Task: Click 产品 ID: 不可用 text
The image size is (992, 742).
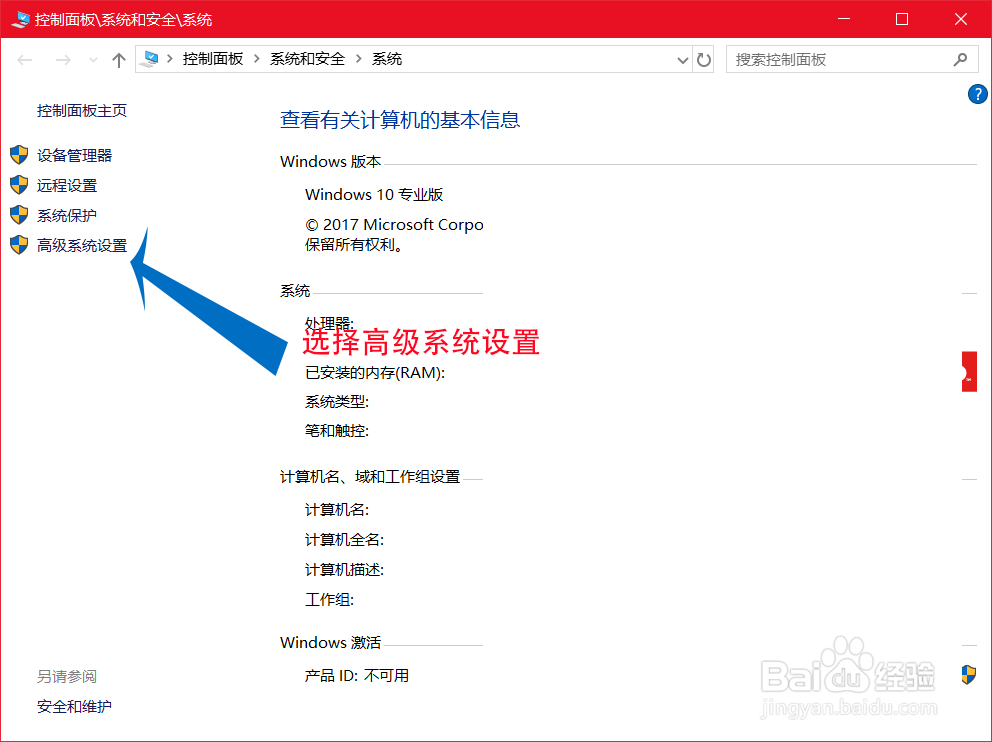Action: click(357, 676)
